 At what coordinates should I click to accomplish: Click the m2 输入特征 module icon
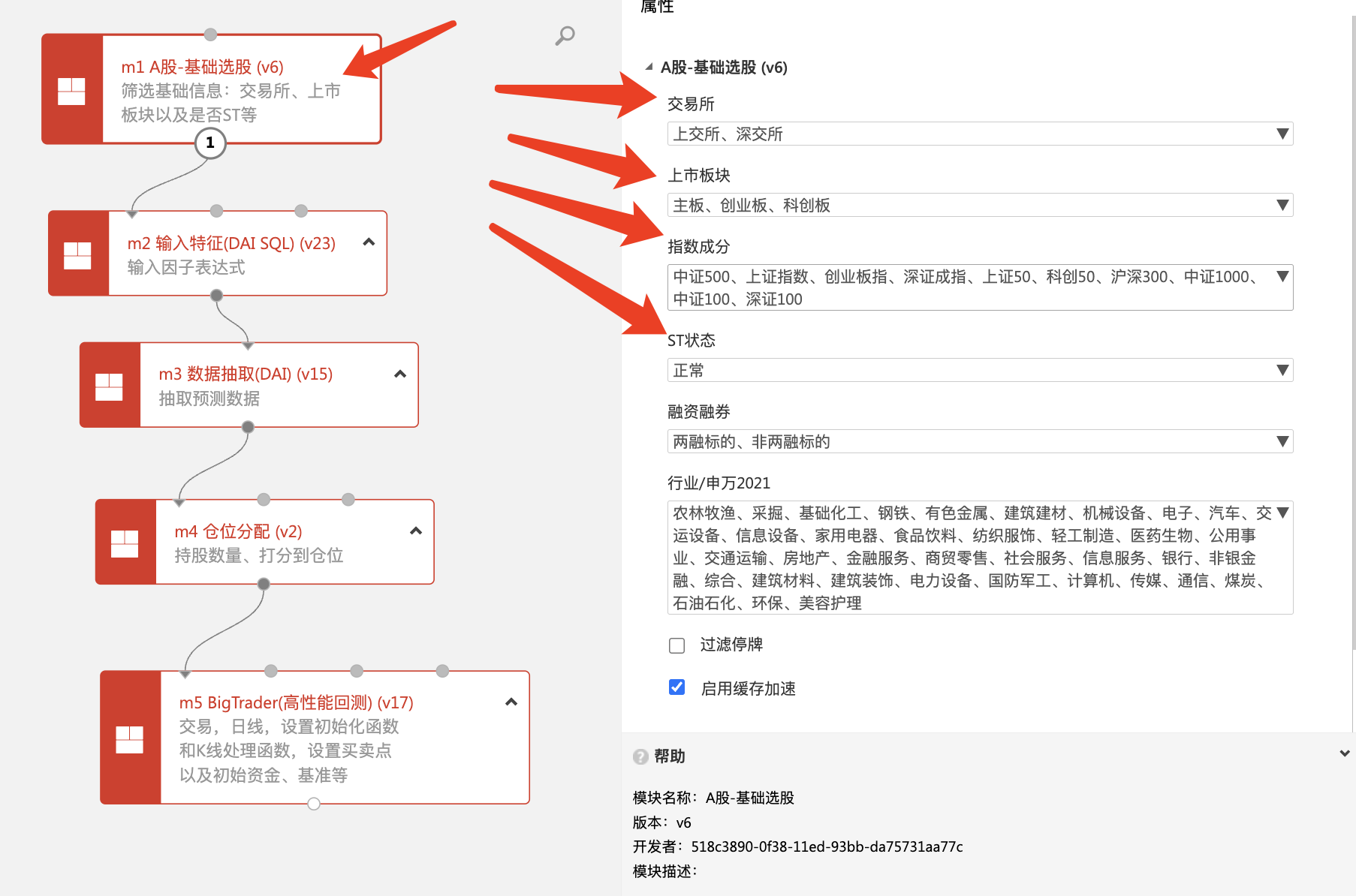(x=78, y=255)
